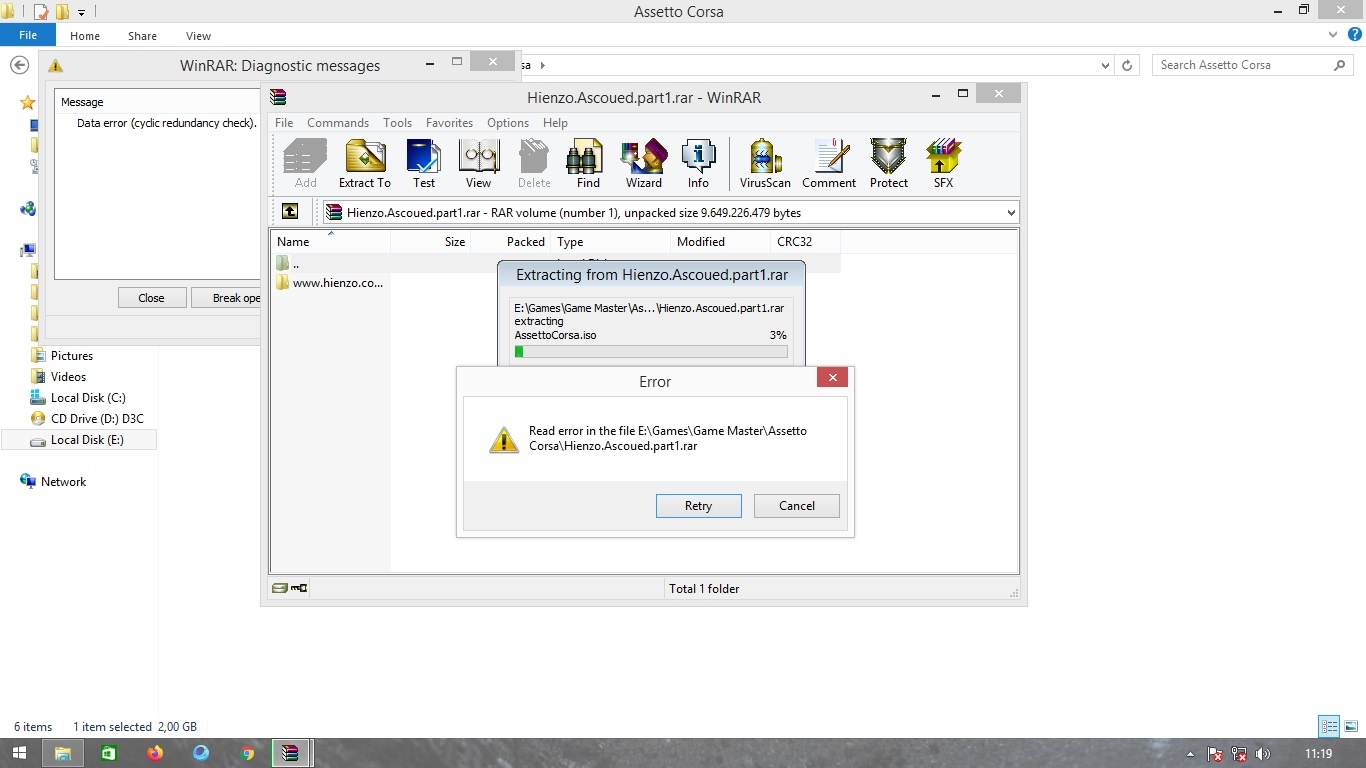
Task: Show hidden system tray icons
Action: pyautogui.click(x=1190, y=755)
